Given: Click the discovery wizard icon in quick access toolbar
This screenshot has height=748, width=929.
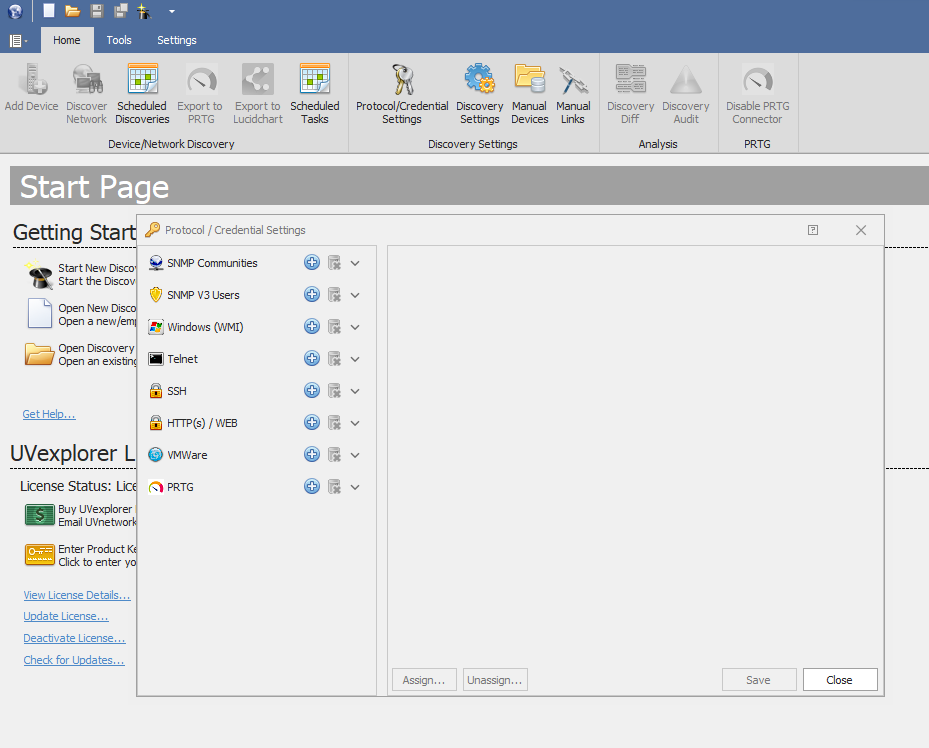Looking at the screenshot, I should point(144,11).
